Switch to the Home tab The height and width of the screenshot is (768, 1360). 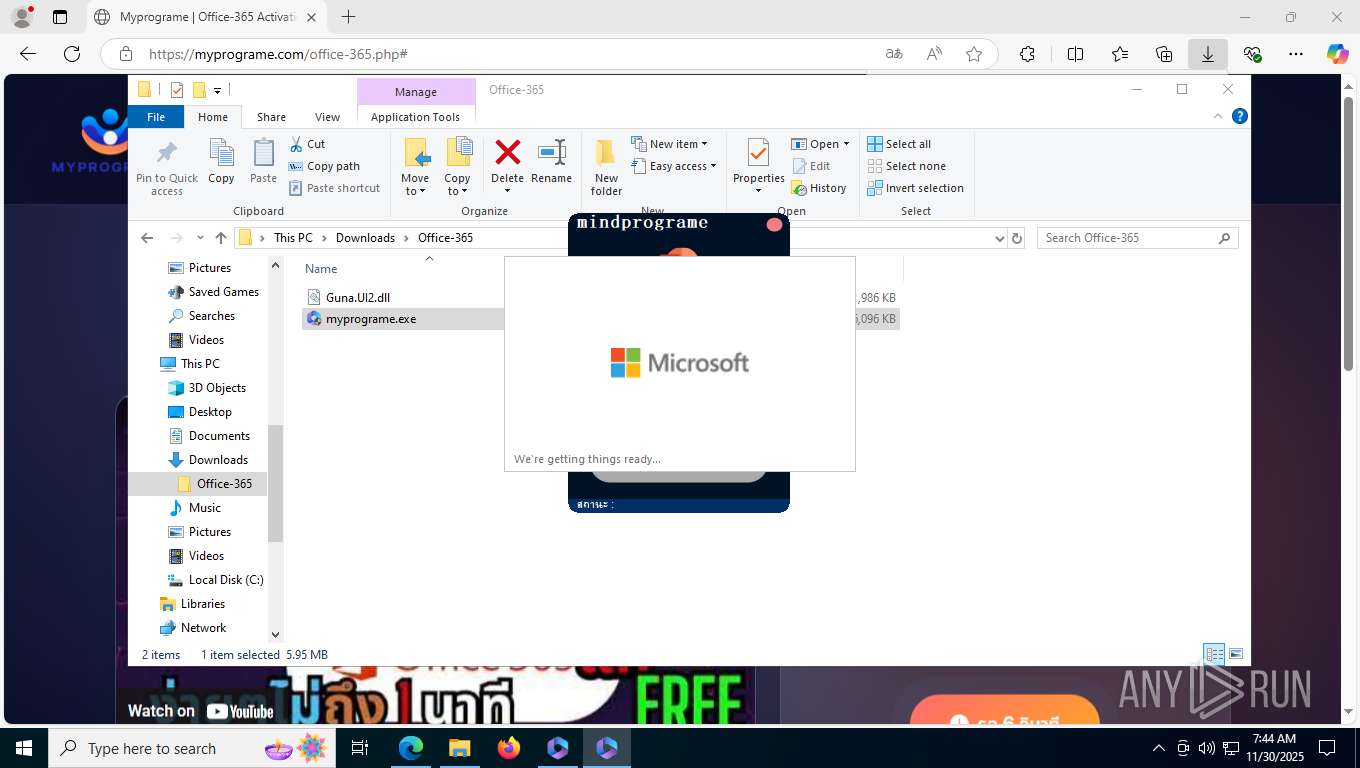pos(213,117)
